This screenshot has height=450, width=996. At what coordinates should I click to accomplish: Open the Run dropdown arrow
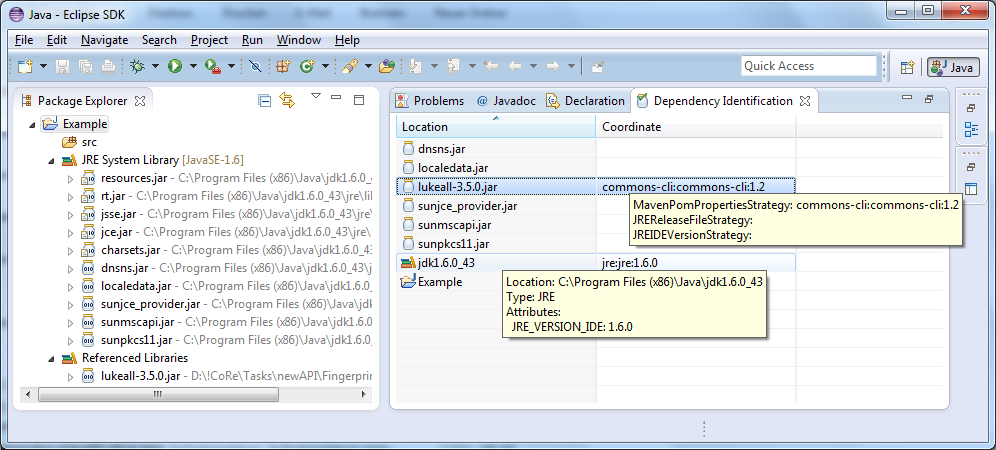pos(193,66)
